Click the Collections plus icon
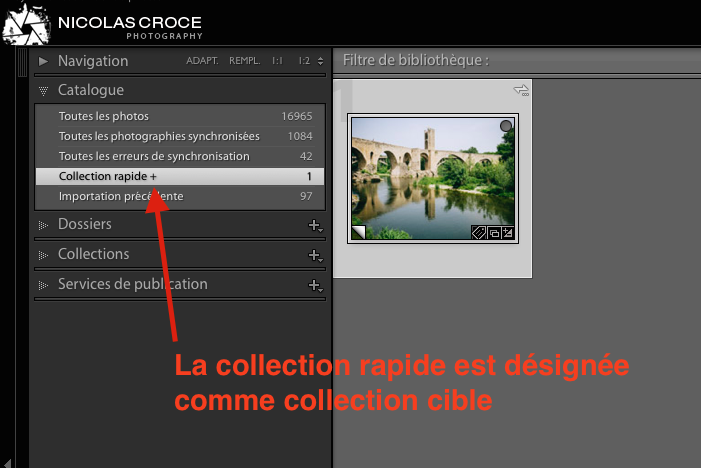The width and height of the screenshot is (701, 468). tap(315, 256)
